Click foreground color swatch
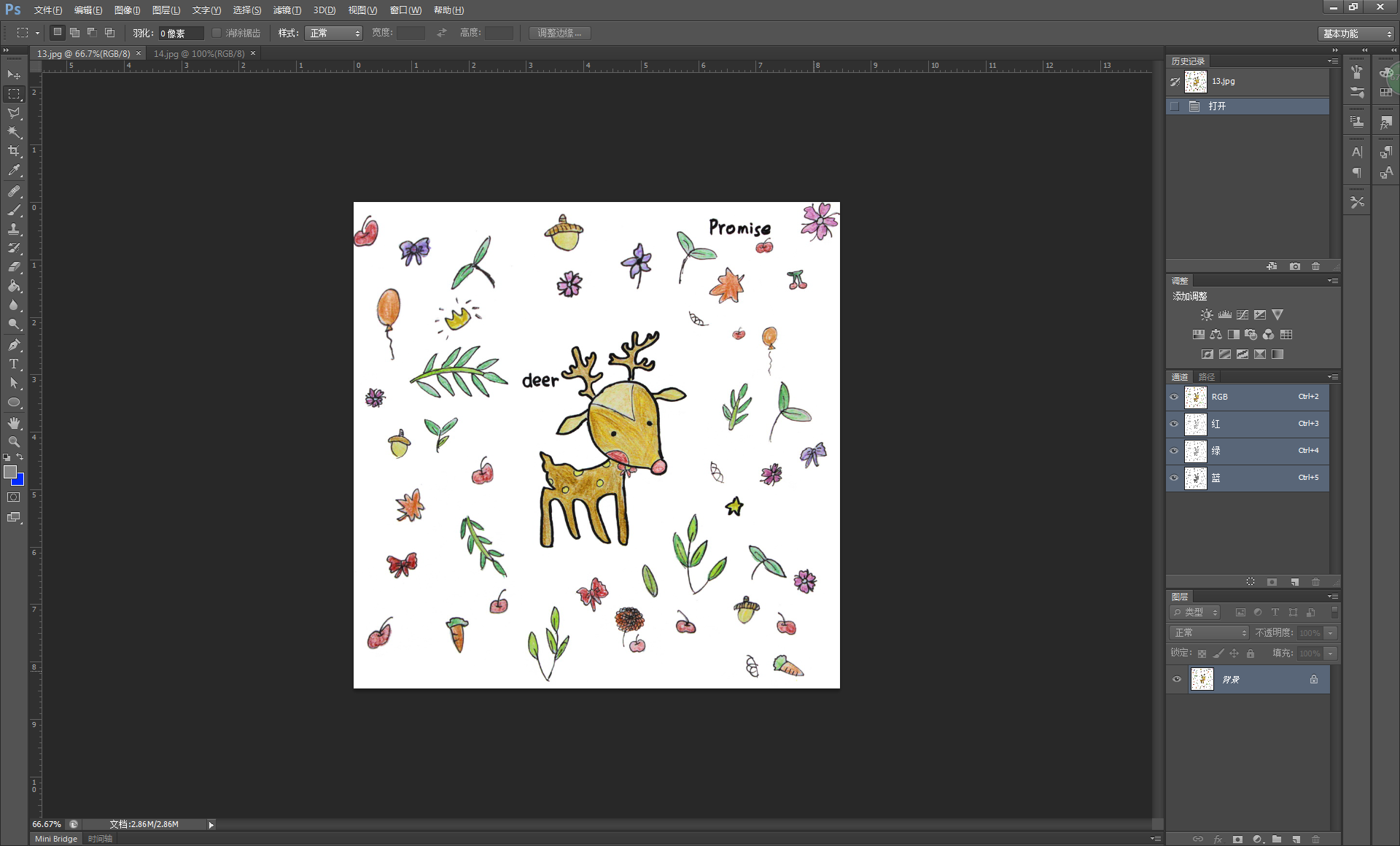 coord(9,472)
